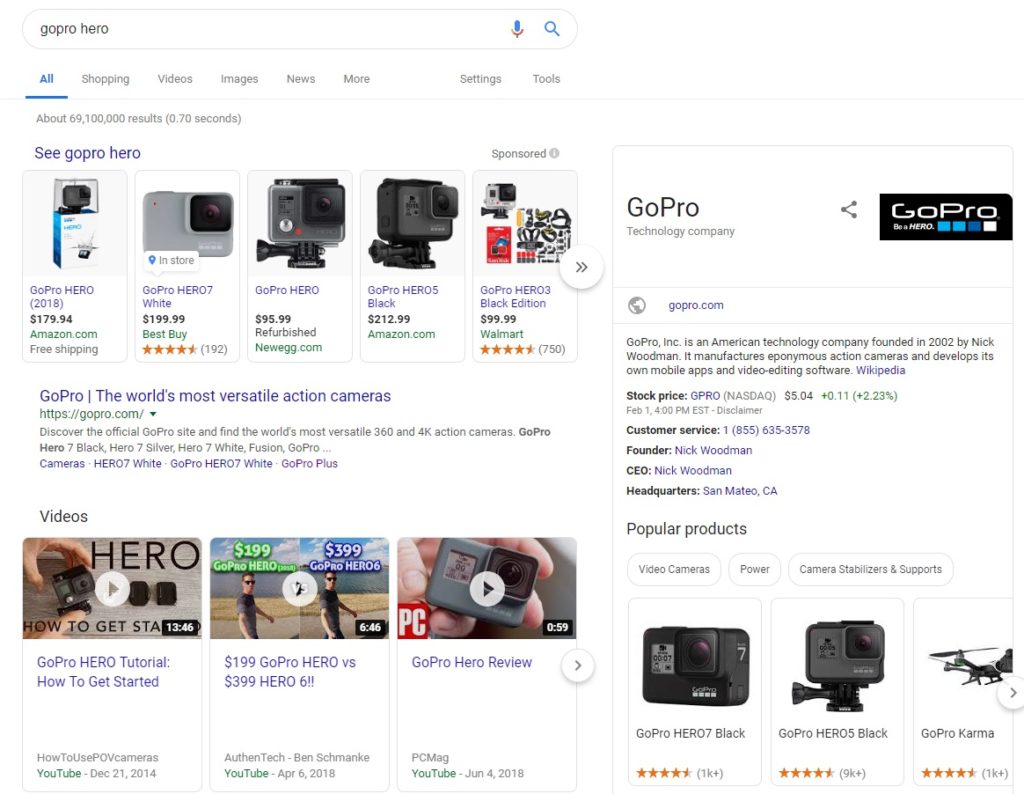The width and height of the screenshot is (1024, 794).
Task: Play the $199 GoPro HERO vs $399 video
Action: coord(299,588)
